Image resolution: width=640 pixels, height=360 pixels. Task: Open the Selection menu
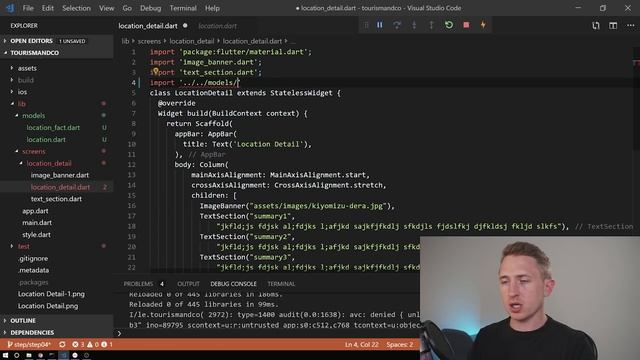(x=76, y=8)
